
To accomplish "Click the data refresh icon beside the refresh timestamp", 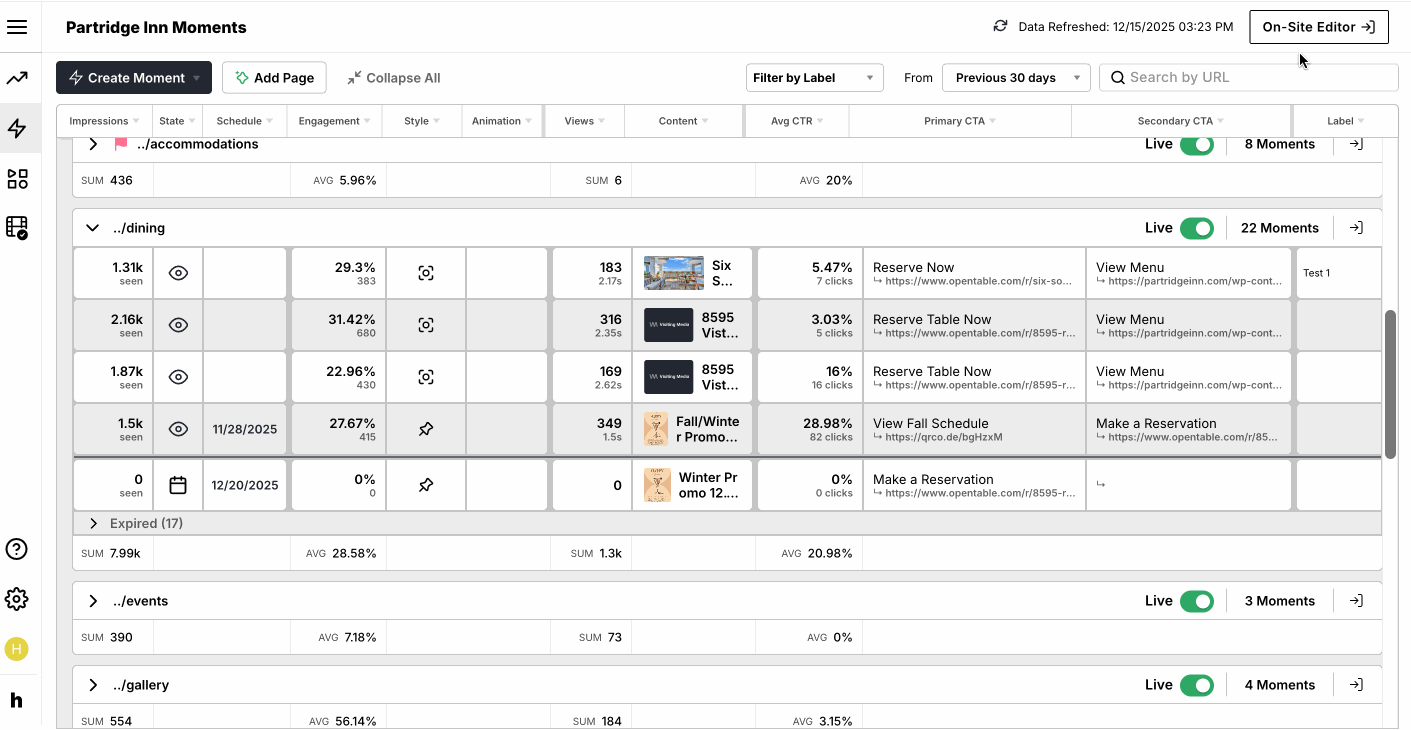I will pos(1001,27).
